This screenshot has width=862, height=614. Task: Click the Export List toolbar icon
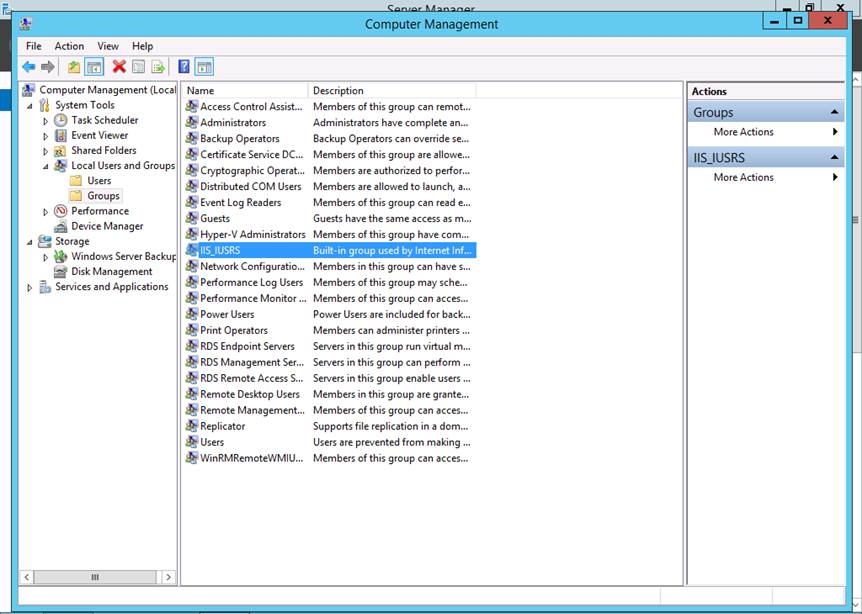(158, 67)
